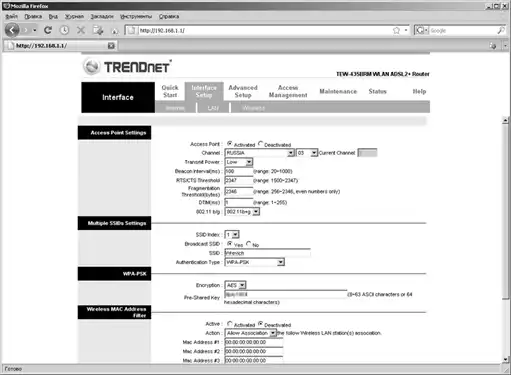Click the browser Forward arrow
This screenshot has height=375, width=511.
(x=26, y=30)
